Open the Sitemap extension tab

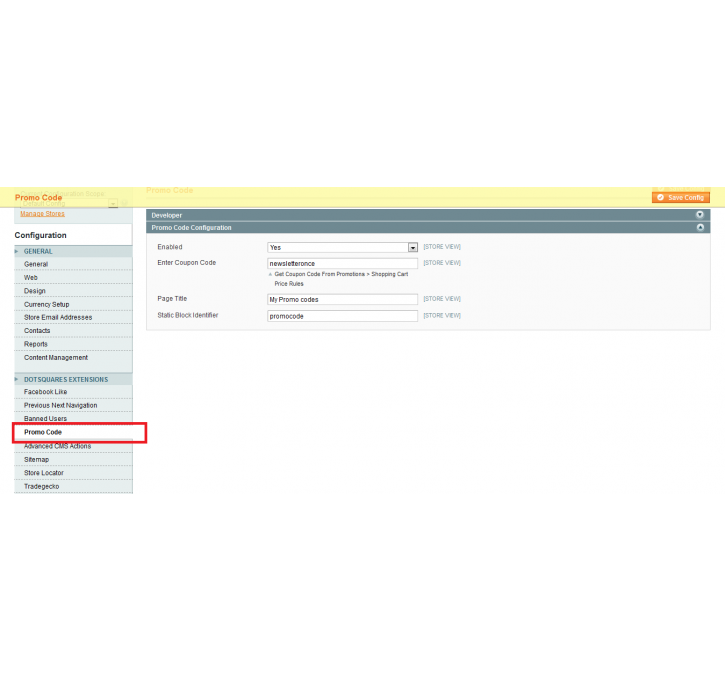pyautogui.click(x=74, y=459)
